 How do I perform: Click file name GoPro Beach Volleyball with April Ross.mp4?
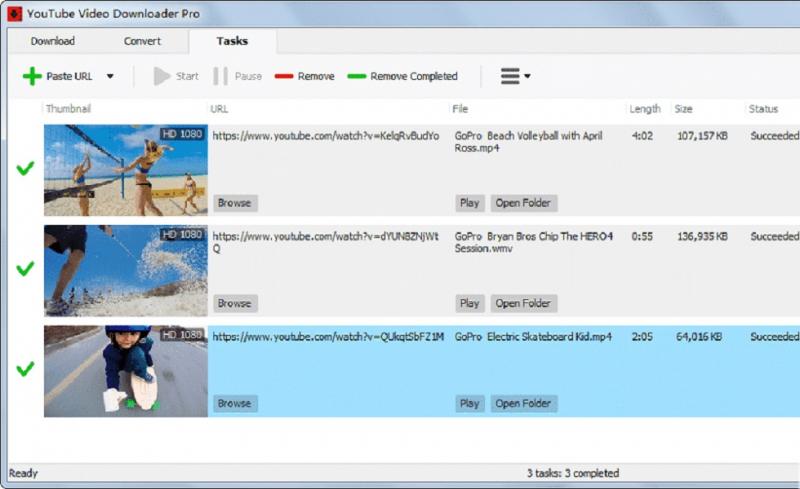coord(529,142)
